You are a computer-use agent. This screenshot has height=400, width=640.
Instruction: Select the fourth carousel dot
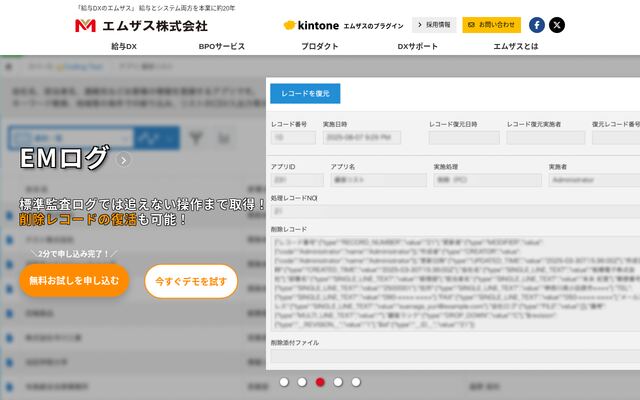coord(338,382)
